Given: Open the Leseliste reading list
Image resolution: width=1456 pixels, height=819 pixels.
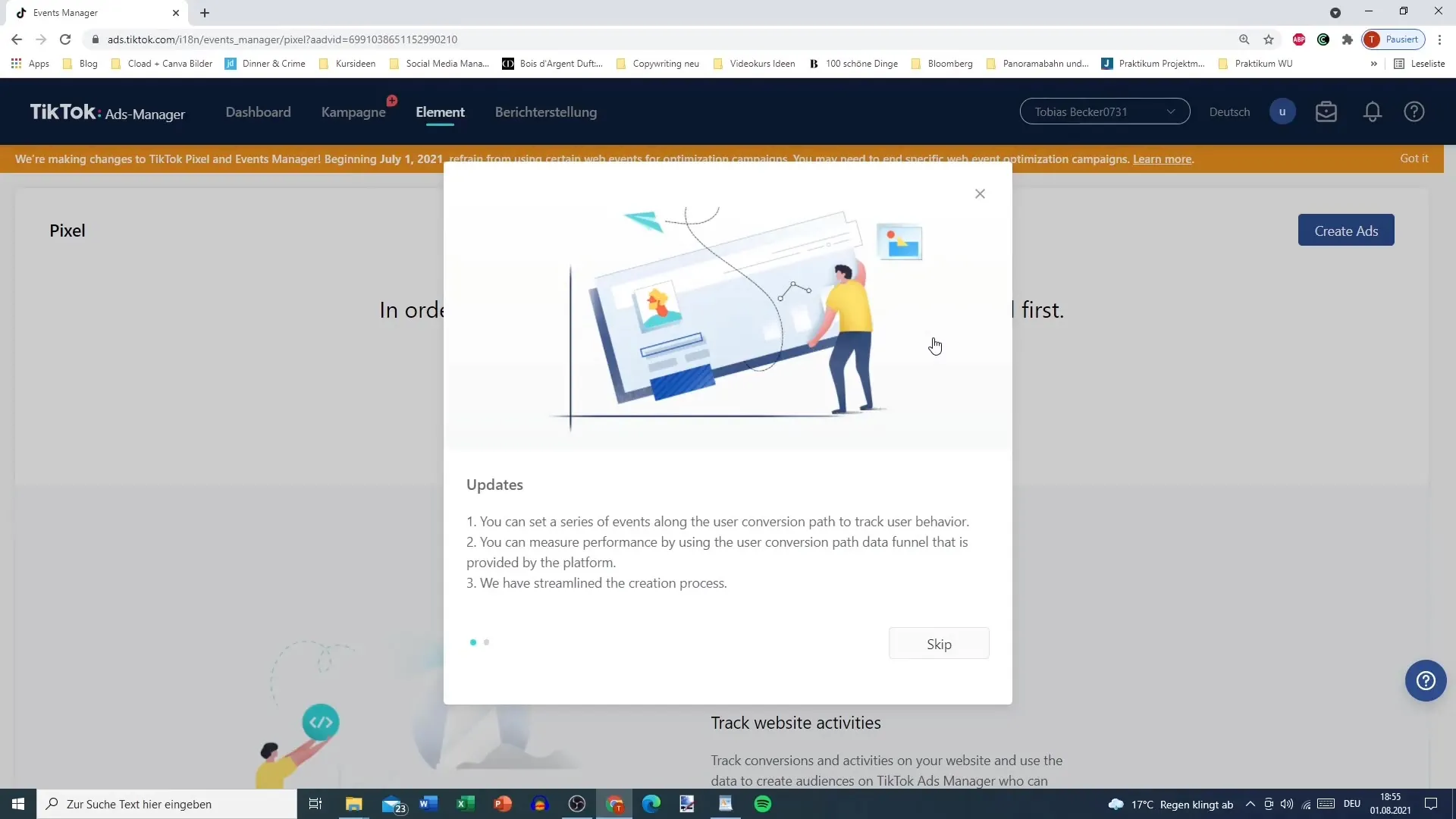Looking at the screenshot, I should coord(1420,64).
